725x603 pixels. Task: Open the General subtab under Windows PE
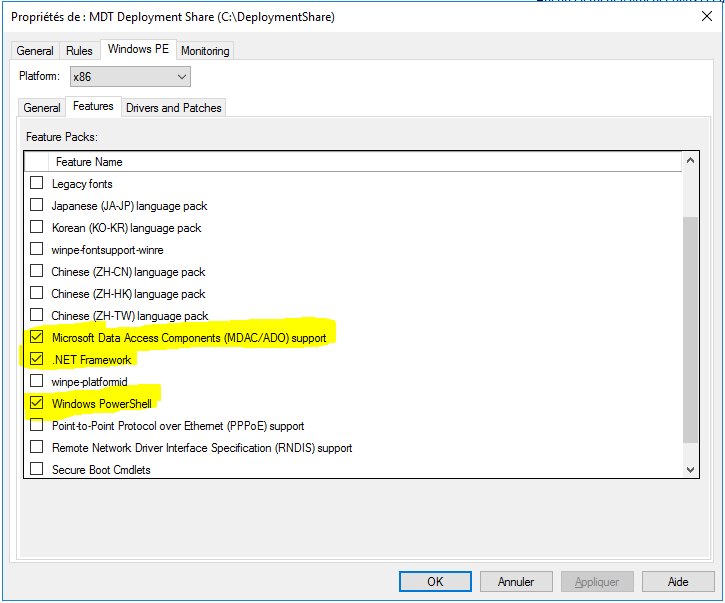[x=42, y=108]
